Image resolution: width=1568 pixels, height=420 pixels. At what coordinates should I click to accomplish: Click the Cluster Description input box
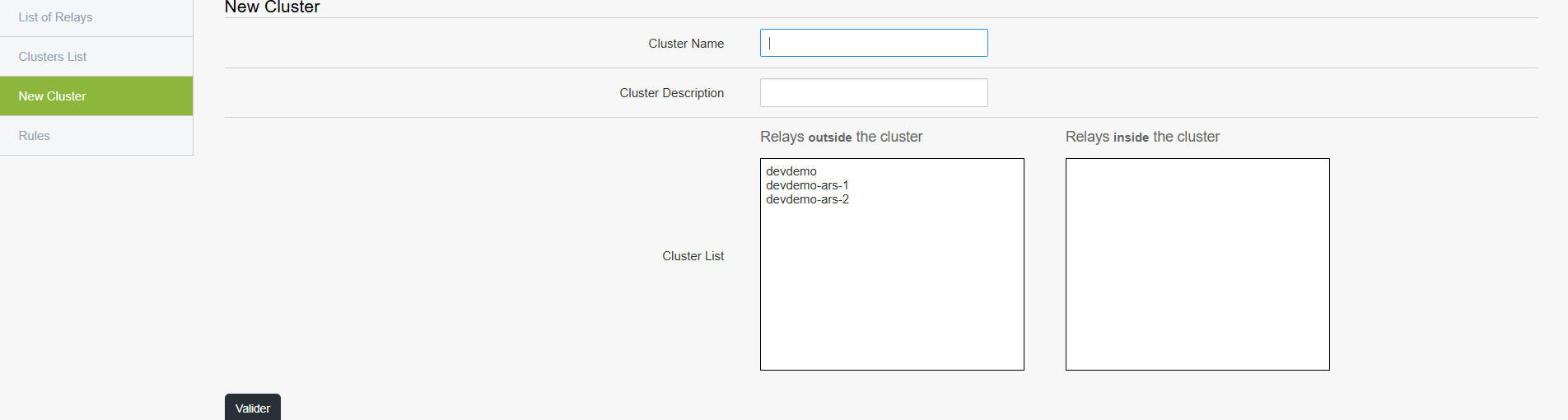(x=874, y=92)
